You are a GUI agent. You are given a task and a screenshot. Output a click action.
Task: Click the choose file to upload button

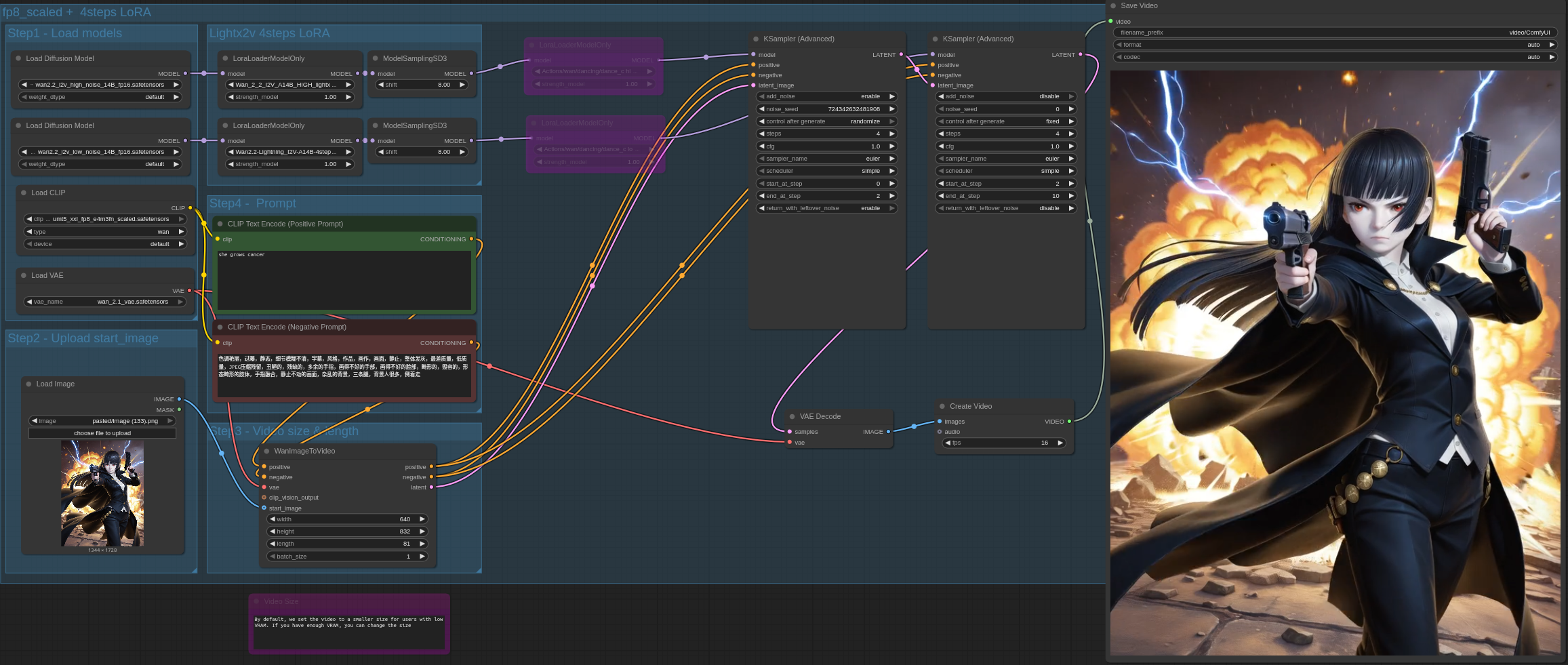(x=102, y=433)
